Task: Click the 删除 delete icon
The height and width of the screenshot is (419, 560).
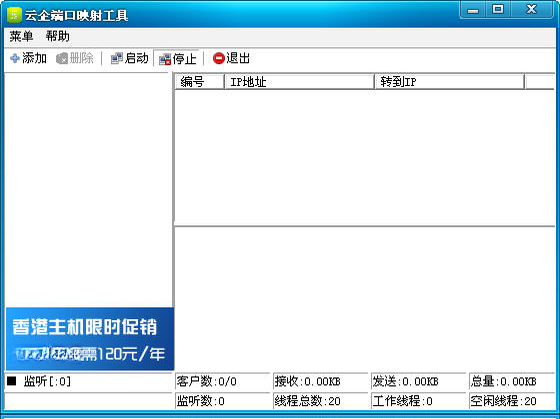Action: coord(62,59)
